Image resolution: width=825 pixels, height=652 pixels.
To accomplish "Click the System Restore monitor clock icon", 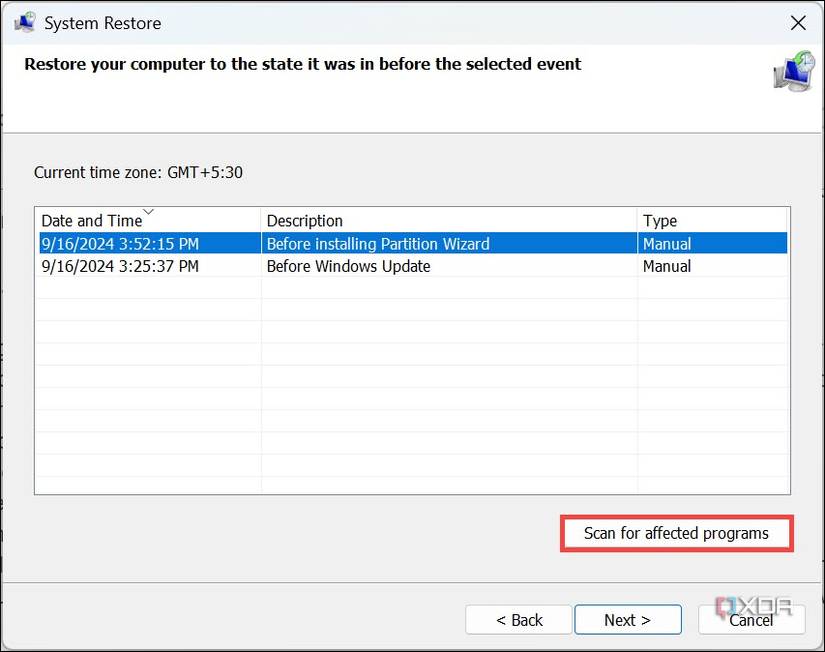I will point(794,72).
